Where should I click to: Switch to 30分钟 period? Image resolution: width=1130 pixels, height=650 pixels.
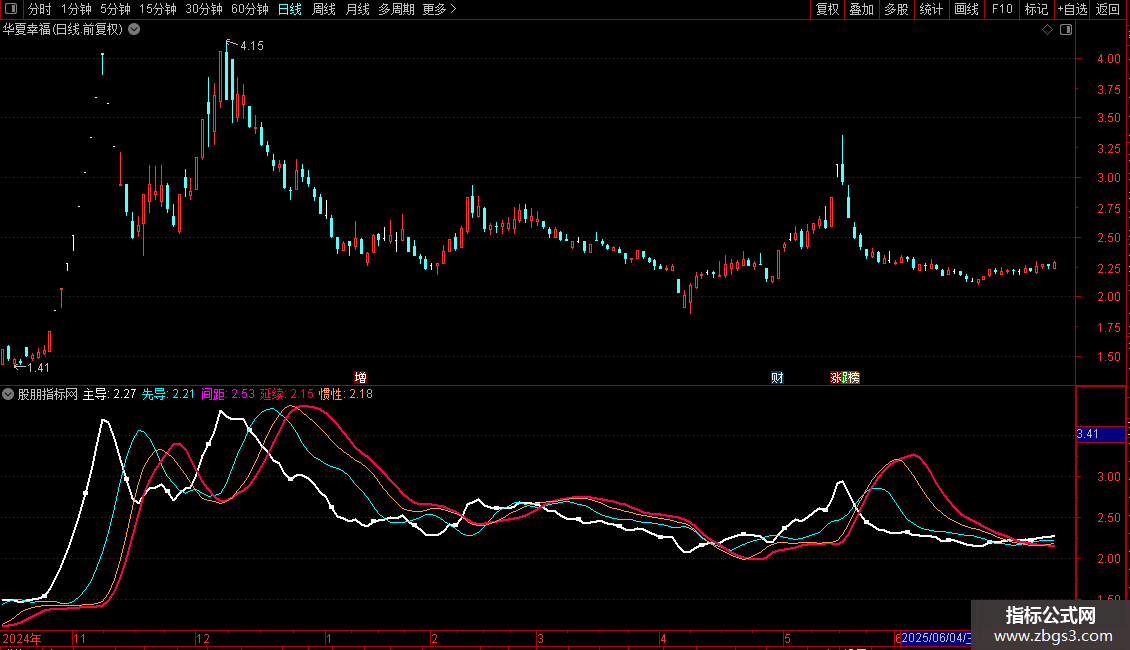[204, 9]
